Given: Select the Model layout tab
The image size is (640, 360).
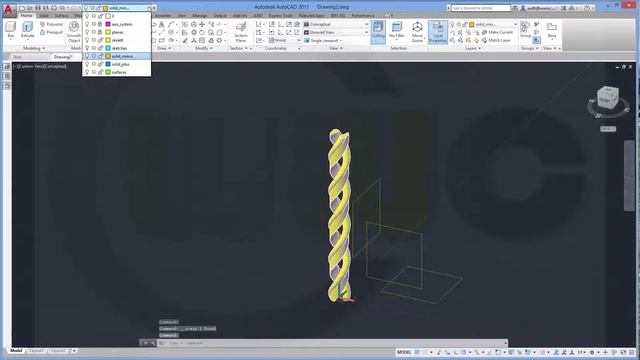Looking at the screenshot, I should pos(16,351).
